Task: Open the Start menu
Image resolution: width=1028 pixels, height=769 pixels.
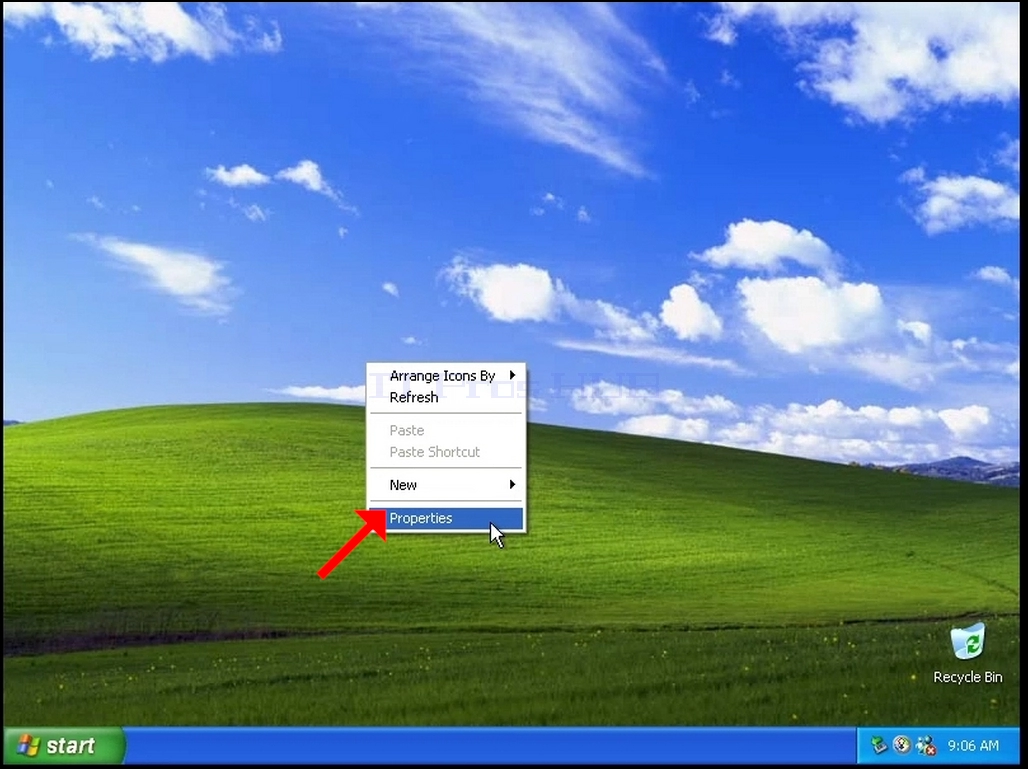Action: pyautogui.click(x=64, y=745)
